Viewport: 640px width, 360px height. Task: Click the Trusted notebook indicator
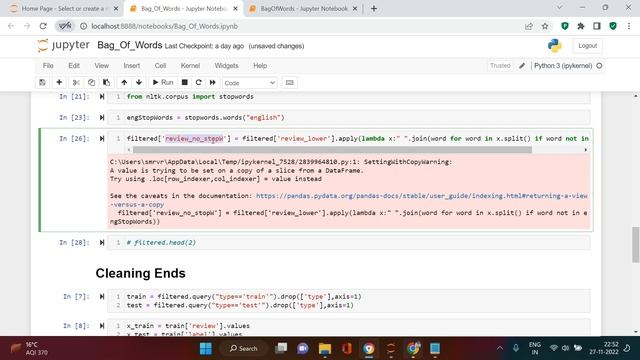point(500,66)
